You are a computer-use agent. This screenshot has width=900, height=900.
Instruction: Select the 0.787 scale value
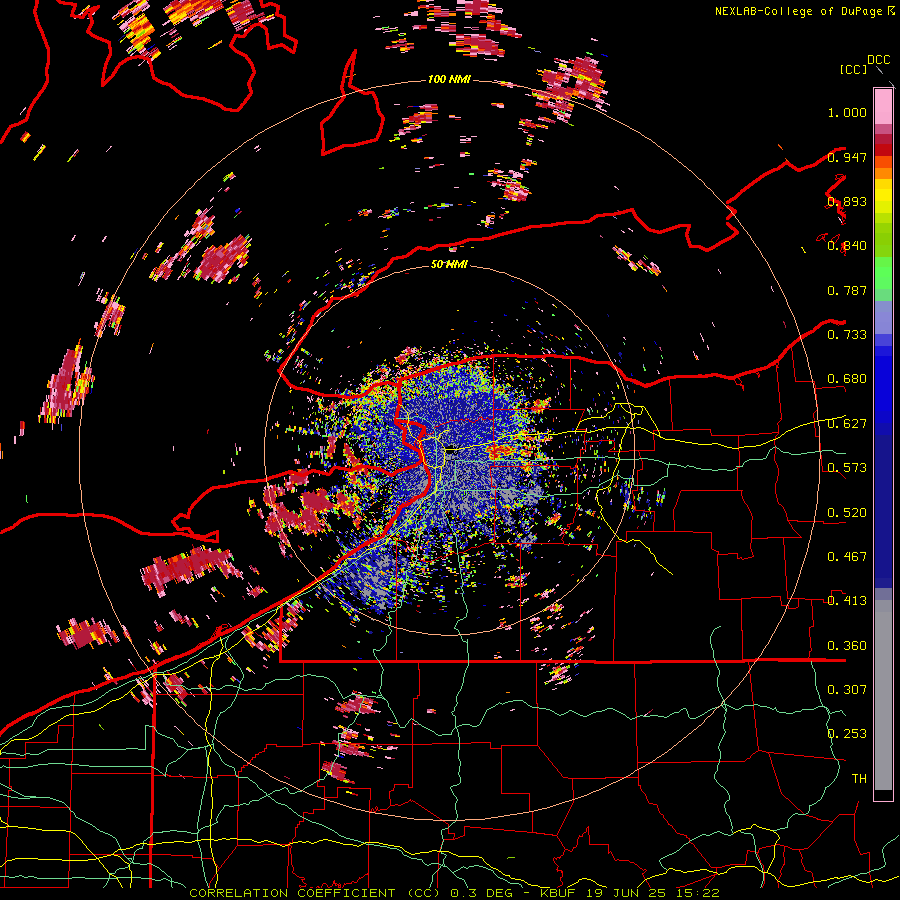[847, 290]
